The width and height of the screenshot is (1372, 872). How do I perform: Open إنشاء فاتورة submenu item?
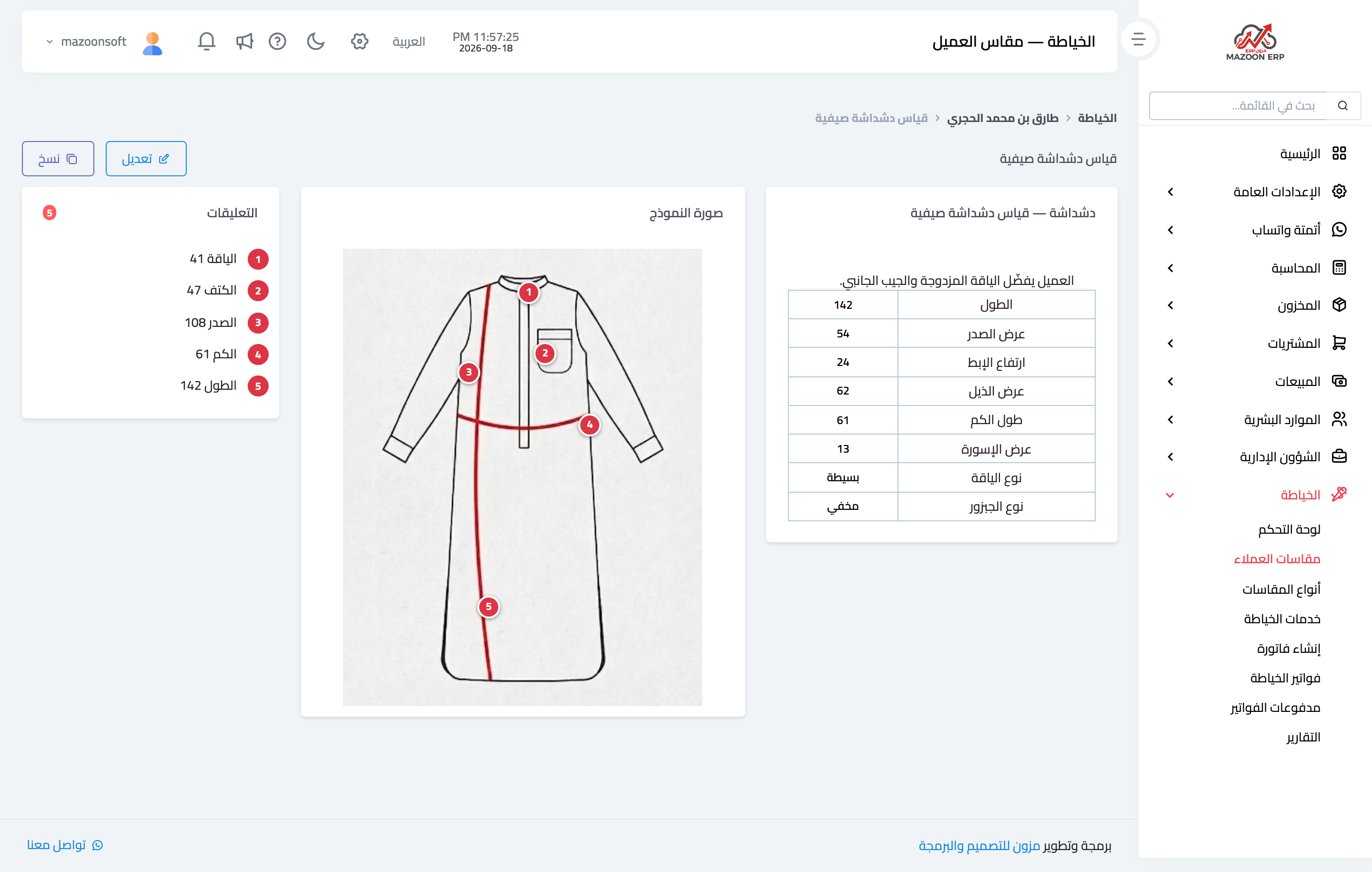coord(1289,648)
